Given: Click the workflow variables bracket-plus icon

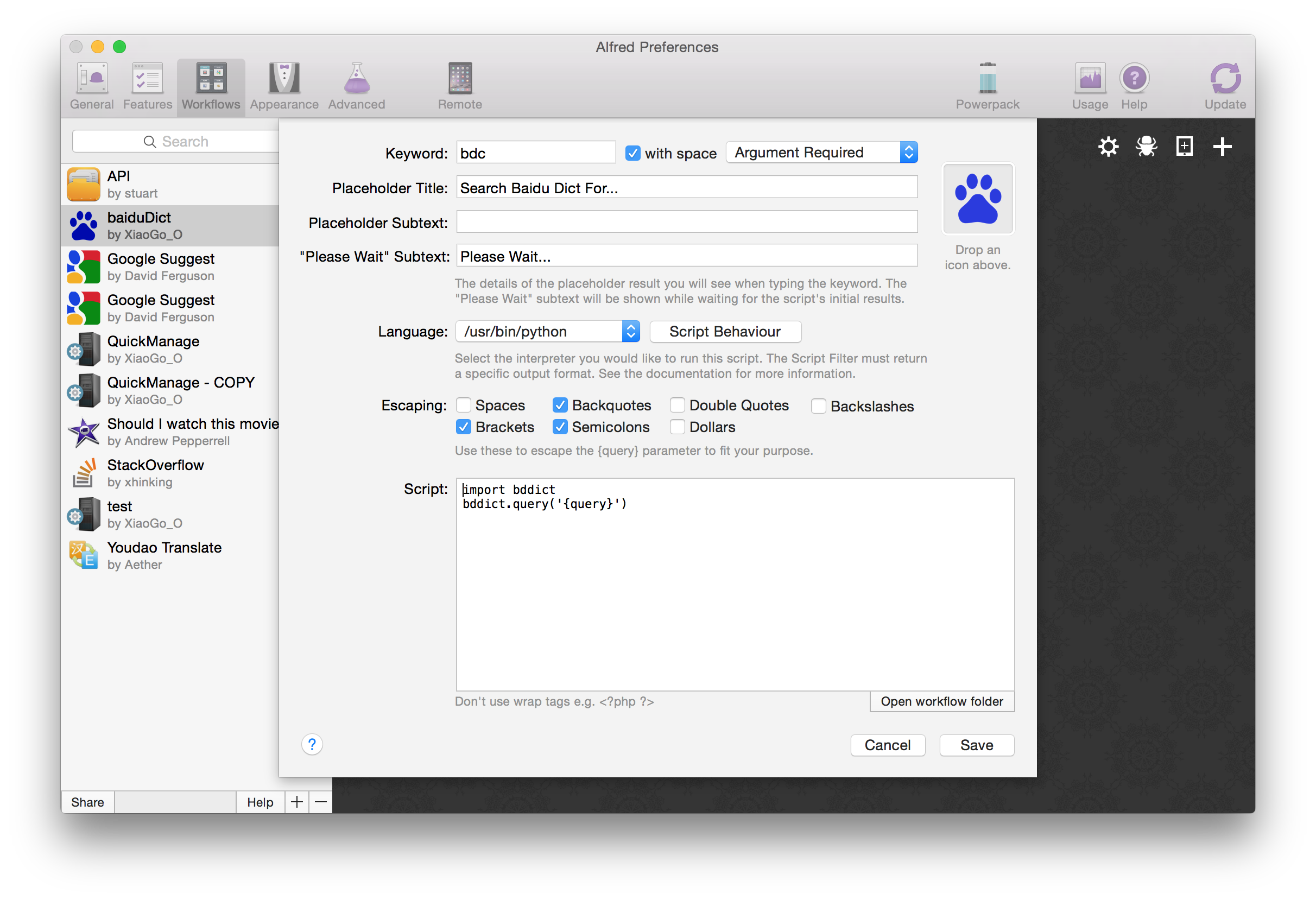Looking at the screenshot, I should coord(1184,147).
